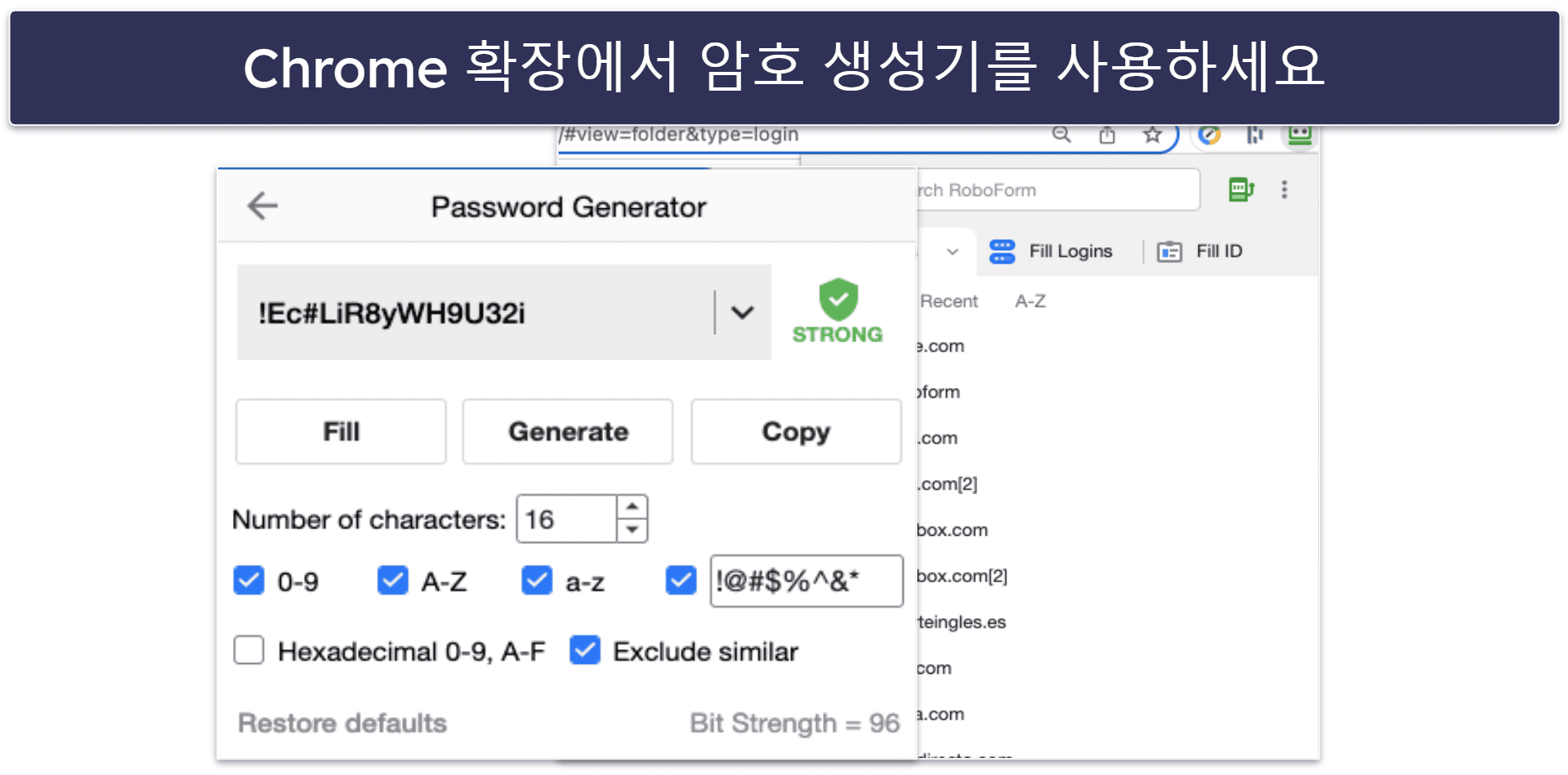
Task: Uncheck Exclude similar option
Action: point(585,651)
